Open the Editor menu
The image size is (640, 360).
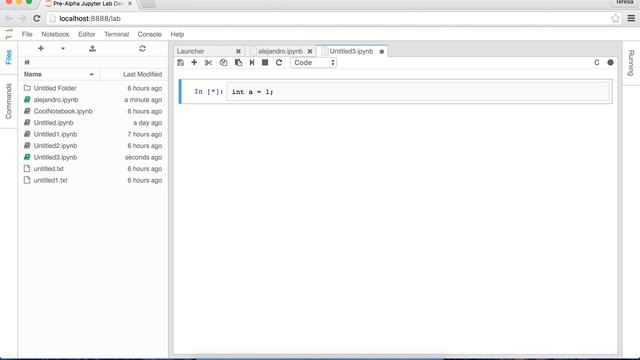click(x=87, y=34)
